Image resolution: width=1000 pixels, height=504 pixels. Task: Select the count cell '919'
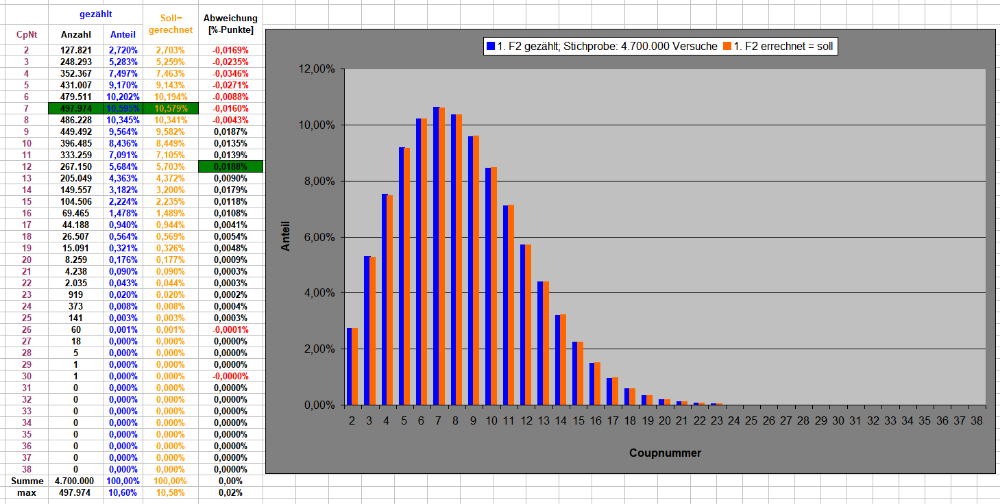pyautogui.click(x=77, y=294)
